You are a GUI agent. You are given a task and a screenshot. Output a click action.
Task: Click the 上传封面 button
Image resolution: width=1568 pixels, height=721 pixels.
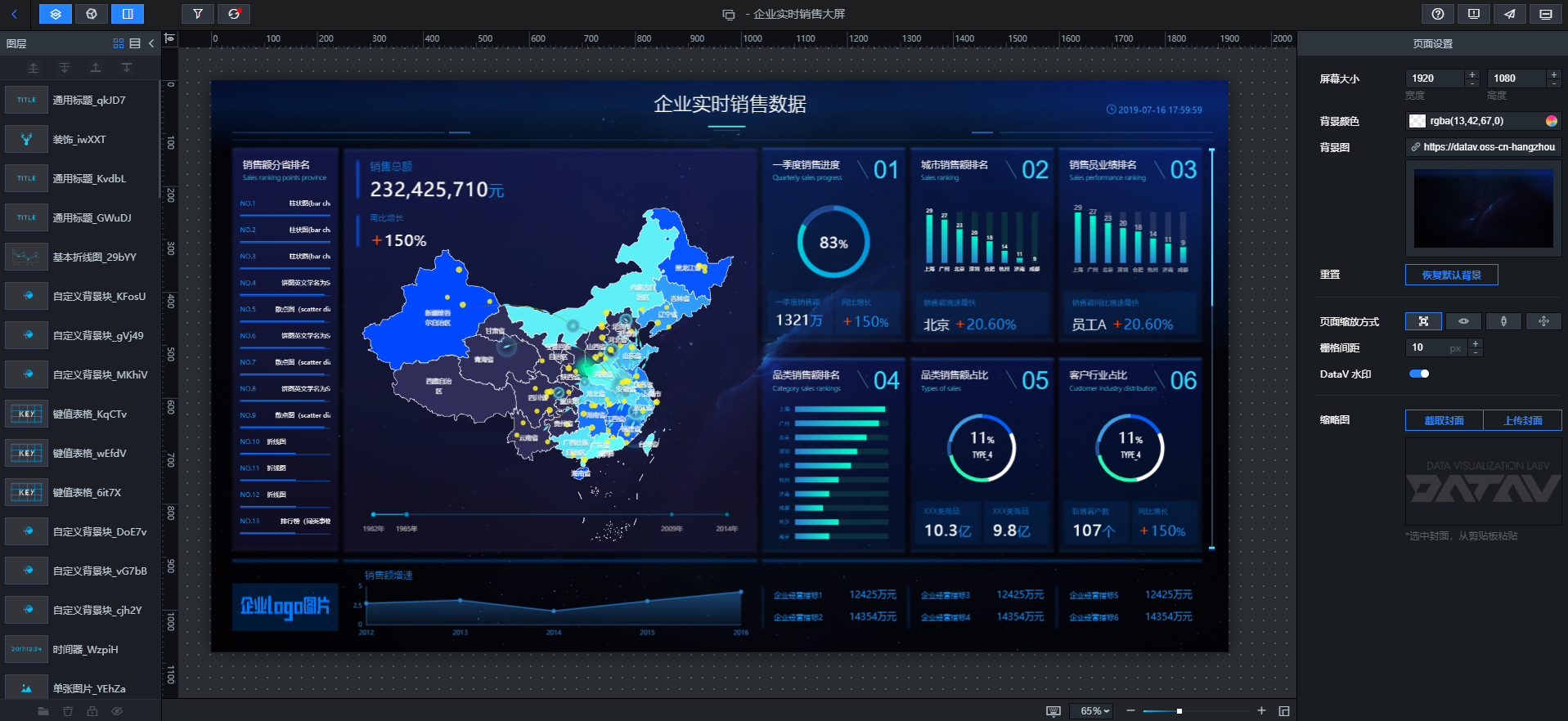[1522, 420]
